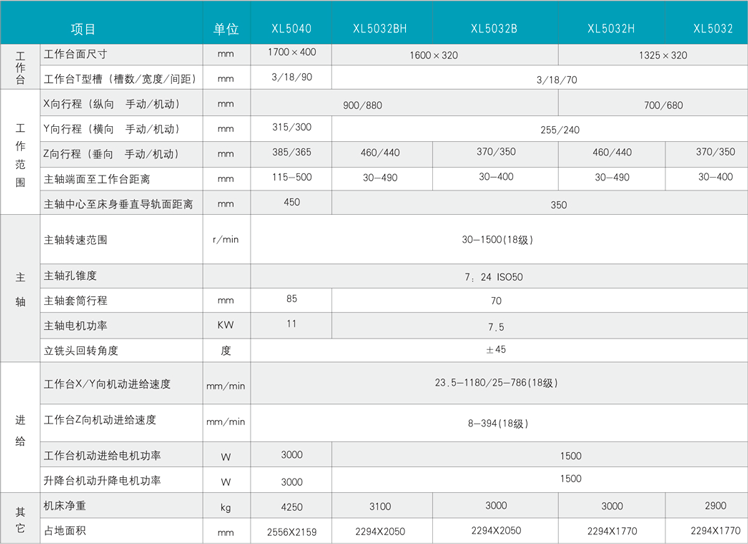Image resolution: width=748 pixels, height=544 pixels.
Task: Click the 1700 × 400 table size cell
Action: coord(292,51)
